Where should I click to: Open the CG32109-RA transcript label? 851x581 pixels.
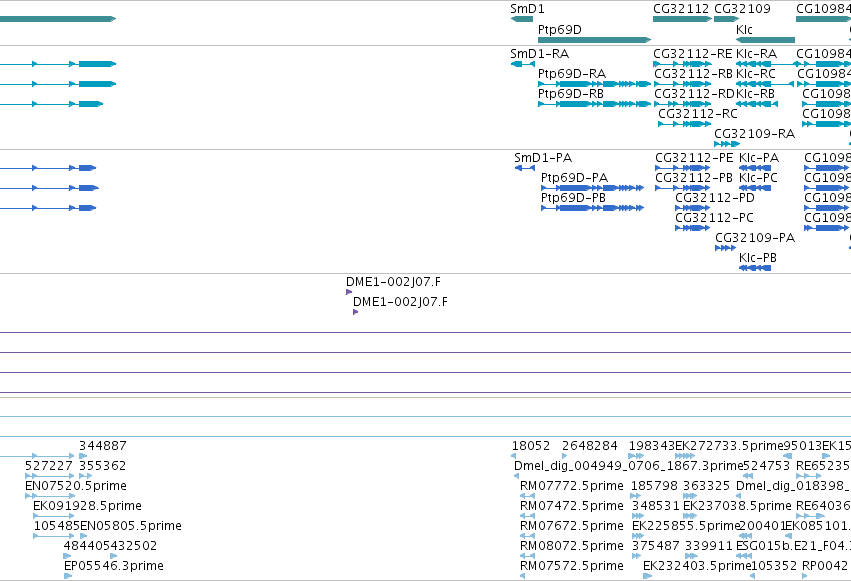point(754,133)
